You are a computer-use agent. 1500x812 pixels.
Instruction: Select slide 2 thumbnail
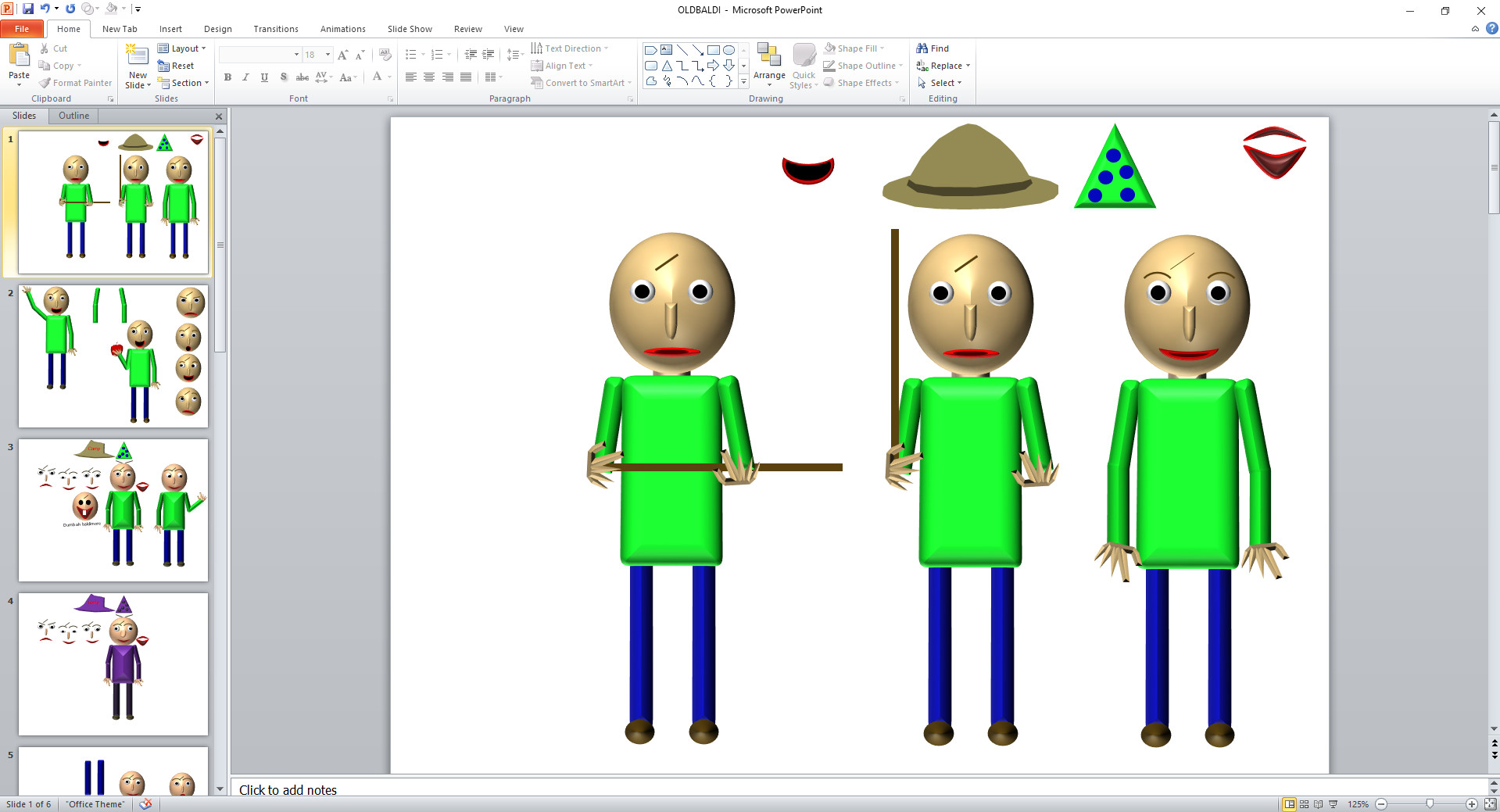click(x=113, y=356)
